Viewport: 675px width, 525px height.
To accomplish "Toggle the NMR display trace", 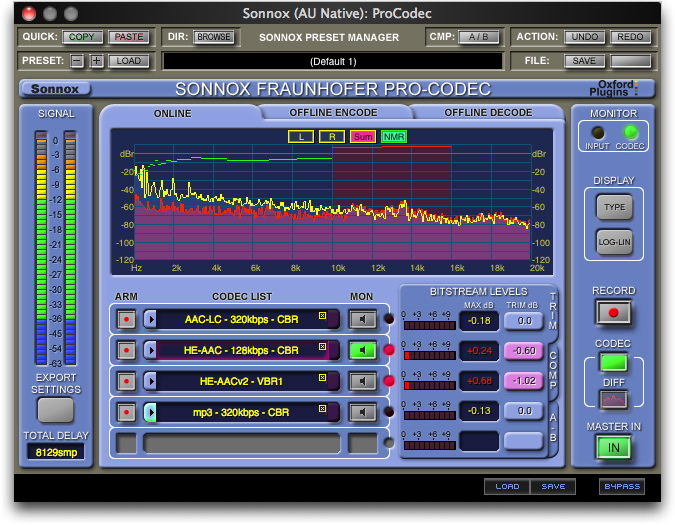I will pos(394,137).
